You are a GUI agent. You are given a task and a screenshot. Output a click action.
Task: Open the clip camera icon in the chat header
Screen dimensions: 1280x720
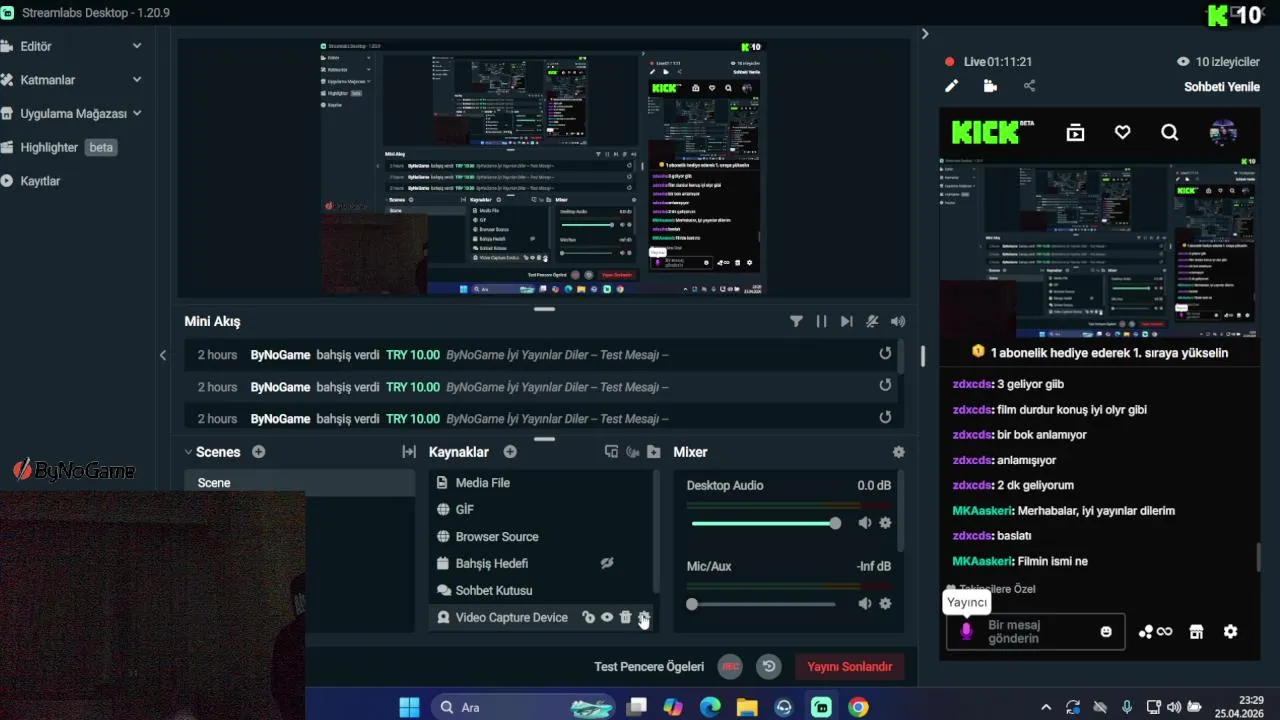[990, 87]
